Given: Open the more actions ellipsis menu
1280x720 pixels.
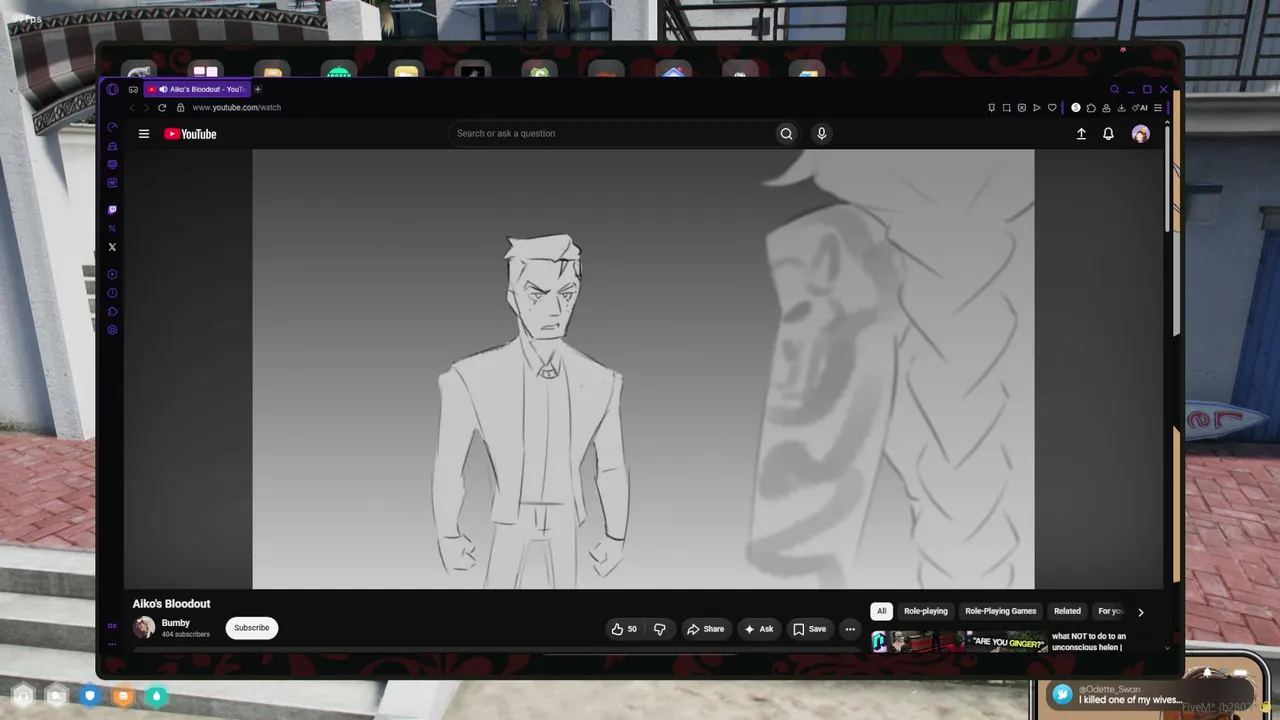Looking at the screenshot, I should [x=850, y=629].
